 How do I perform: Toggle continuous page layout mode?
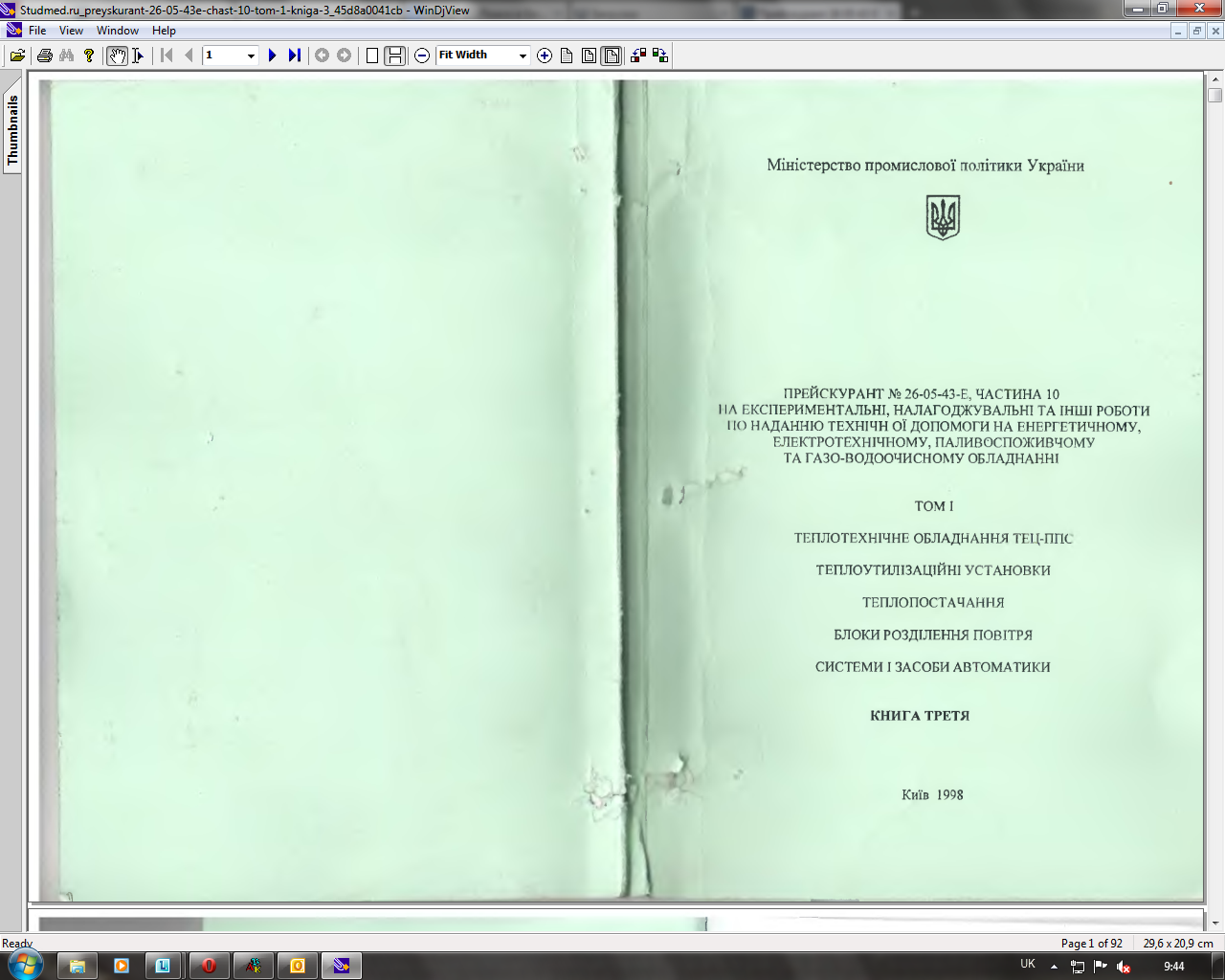(394, 56)
